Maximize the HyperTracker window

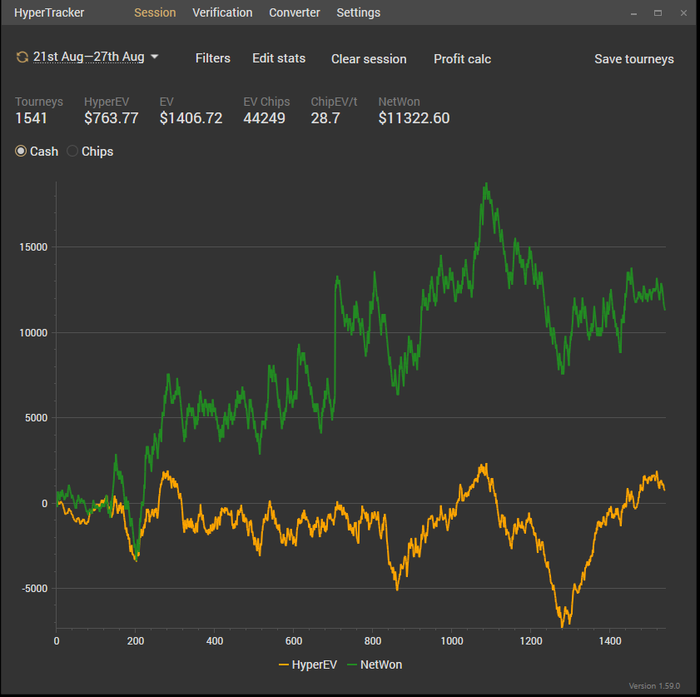(658, 13)
